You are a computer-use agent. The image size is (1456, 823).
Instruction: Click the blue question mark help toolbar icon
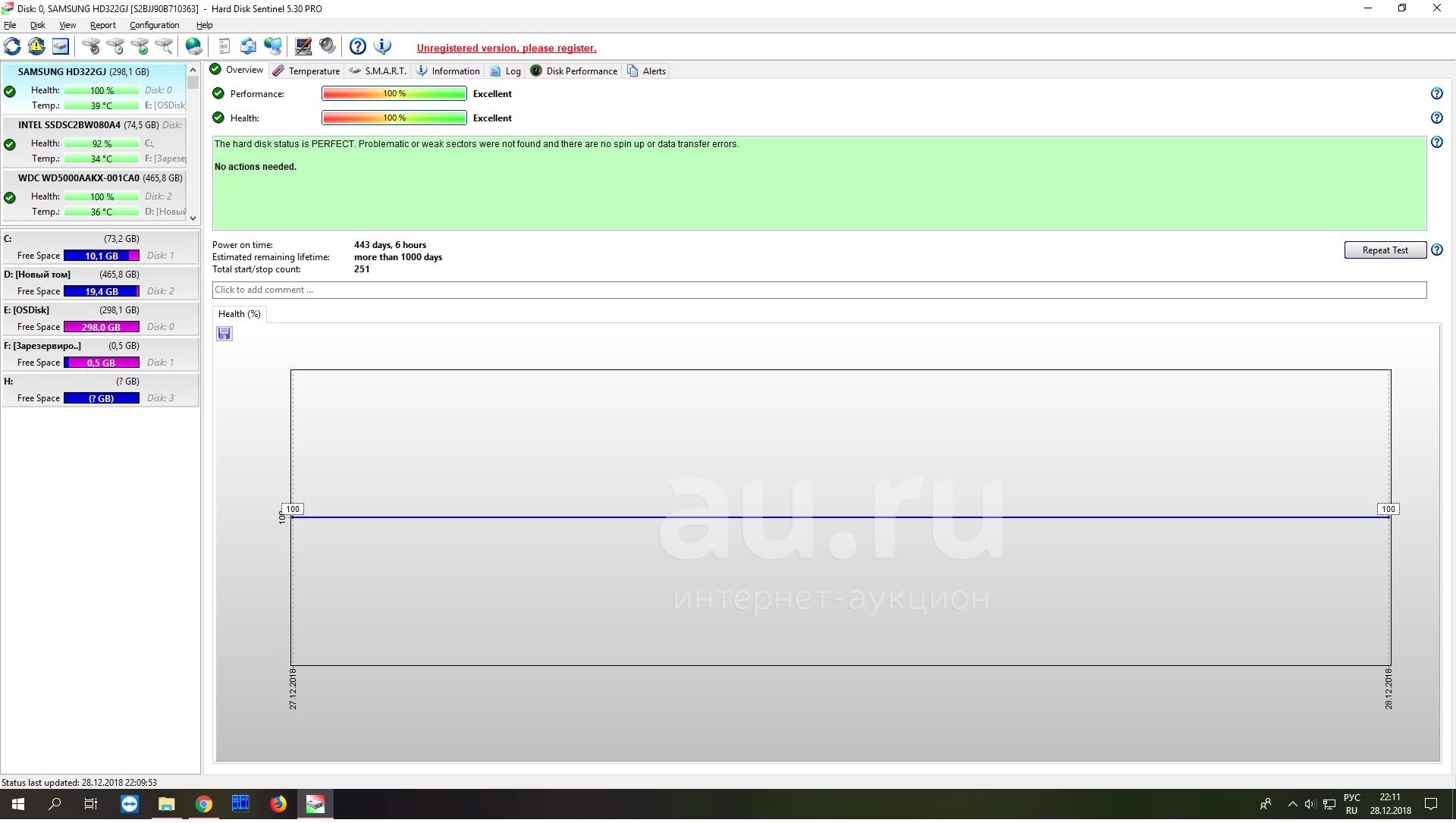pos(358,46)
